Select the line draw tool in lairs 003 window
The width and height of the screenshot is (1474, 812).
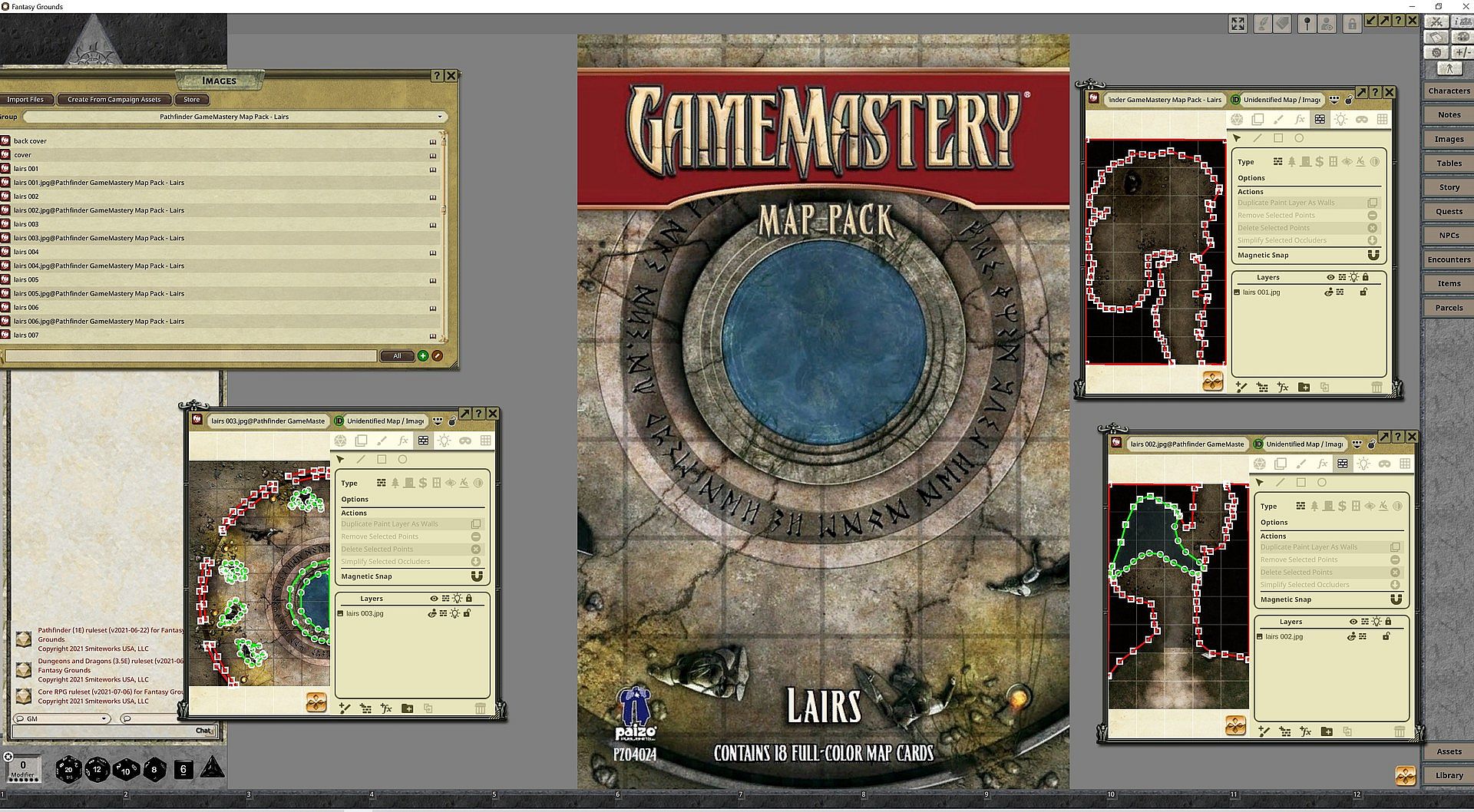point(361,460)
